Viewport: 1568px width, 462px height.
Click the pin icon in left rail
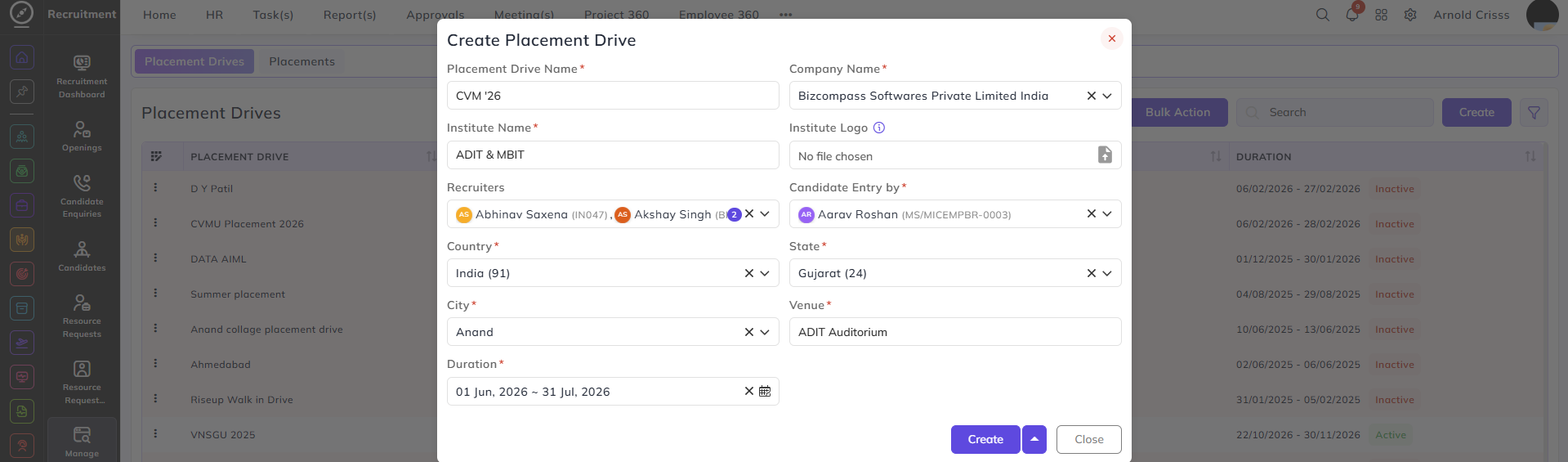point(22,92)
